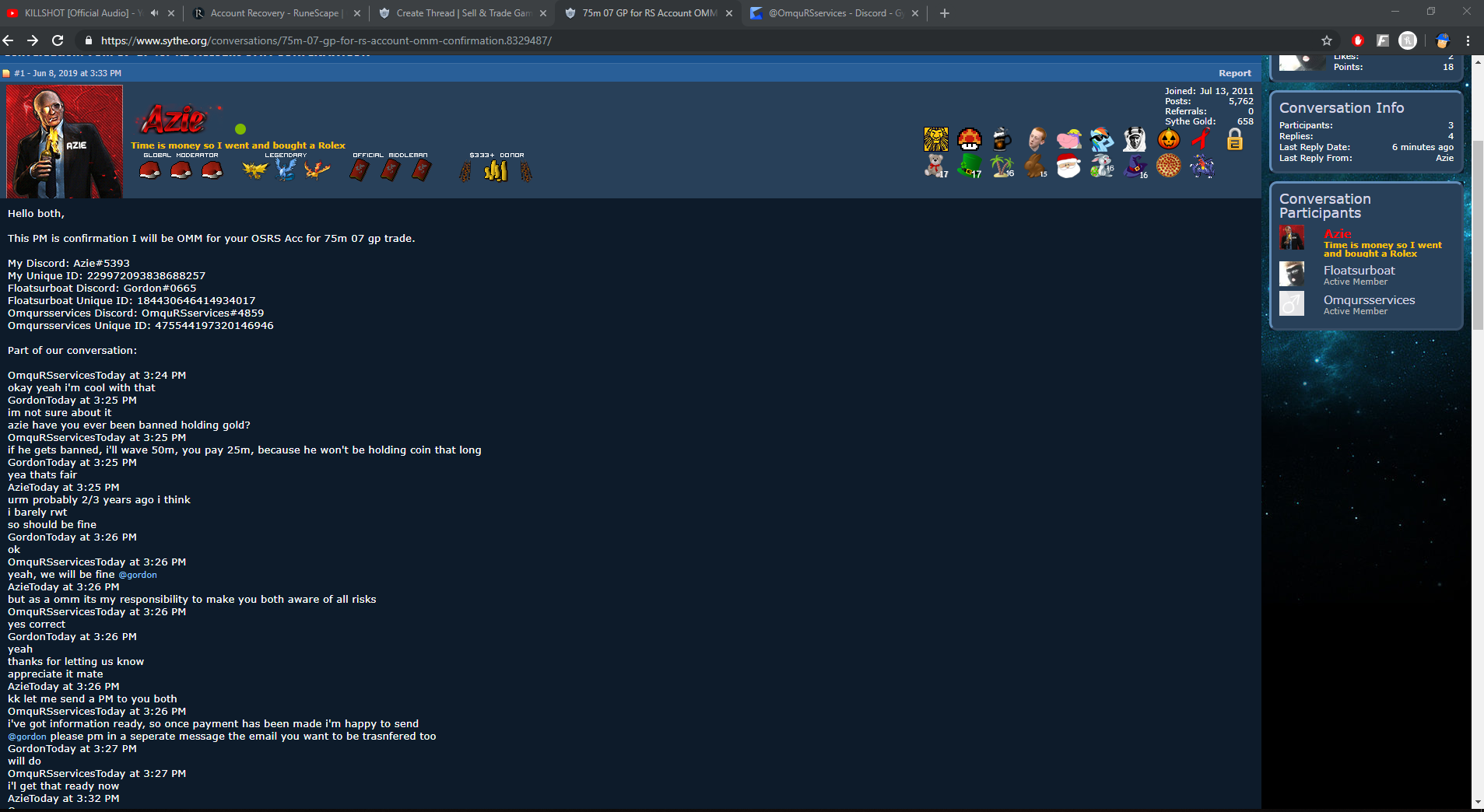Go forward to the next page
This screenshot has height=812, width=1484.
pyautogui.click(x=33, y=40)
